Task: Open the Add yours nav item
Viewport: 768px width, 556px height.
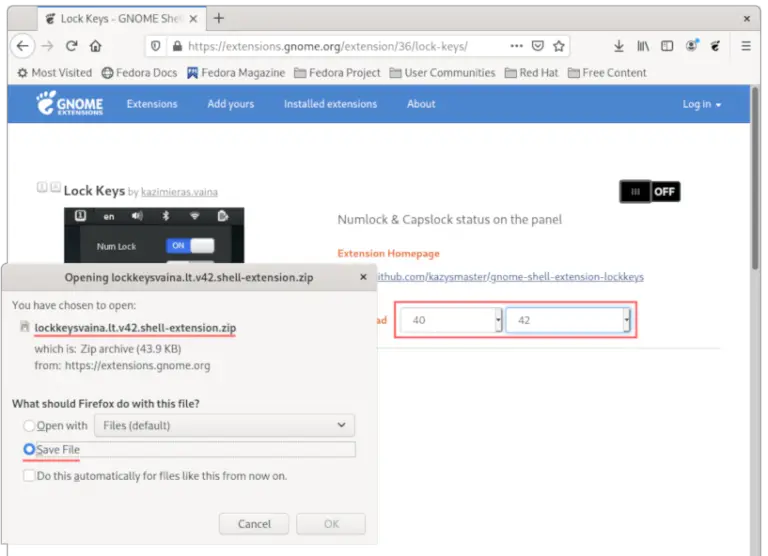Action: click(x=230, y=104)
